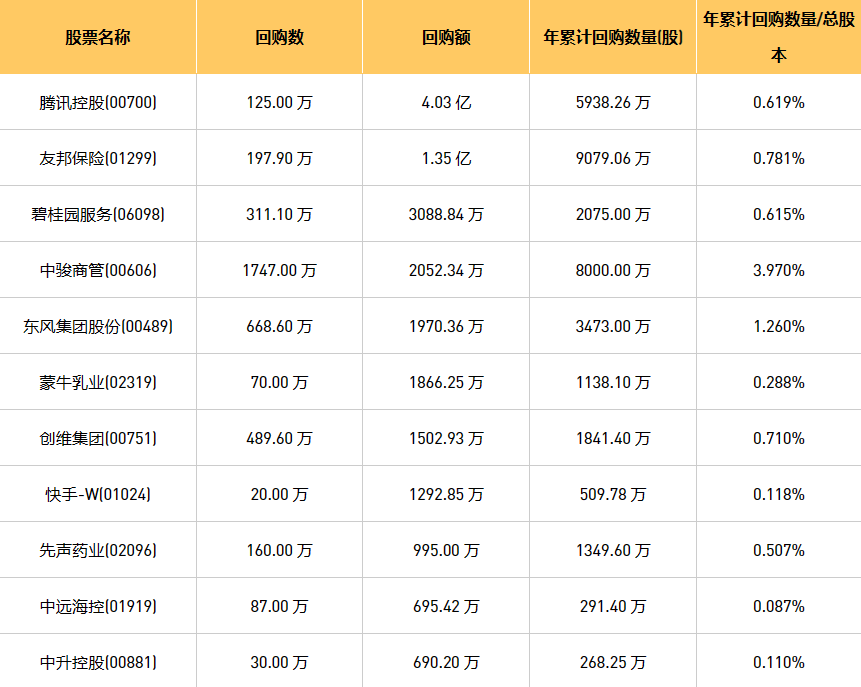
Task: Click the 股票名称 column header
Action: click(98, 38)
